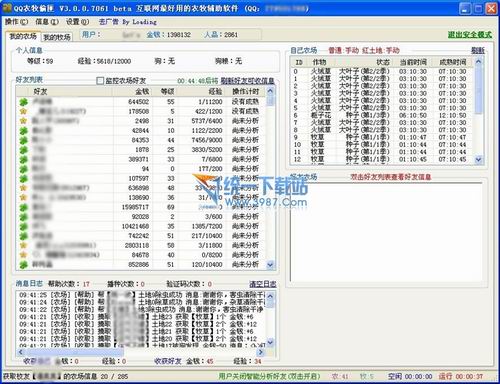Click 刷新 link above own farm list
The width and height of the screenshot is (500, 384).
478,51
